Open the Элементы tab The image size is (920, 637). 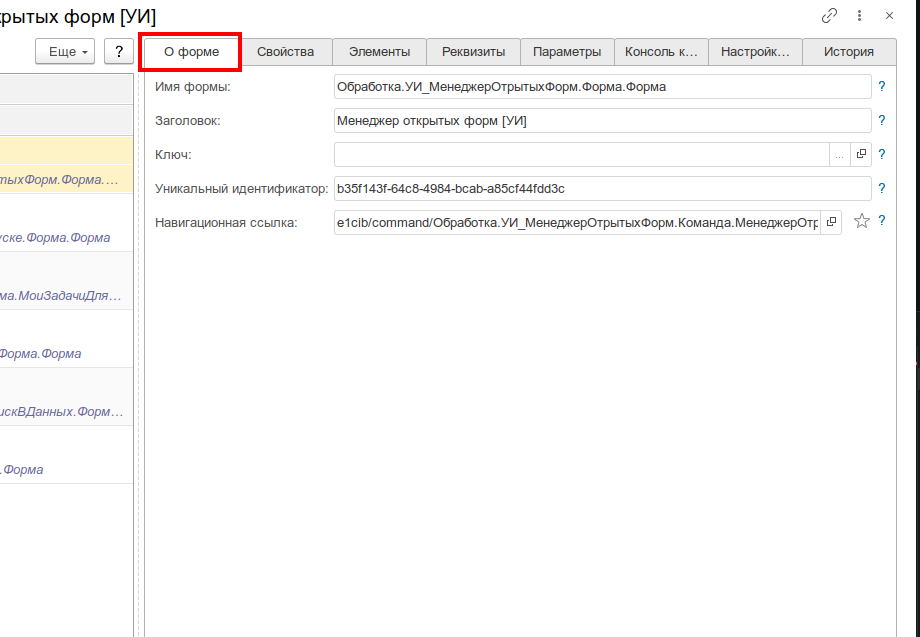tap(380, 52)
